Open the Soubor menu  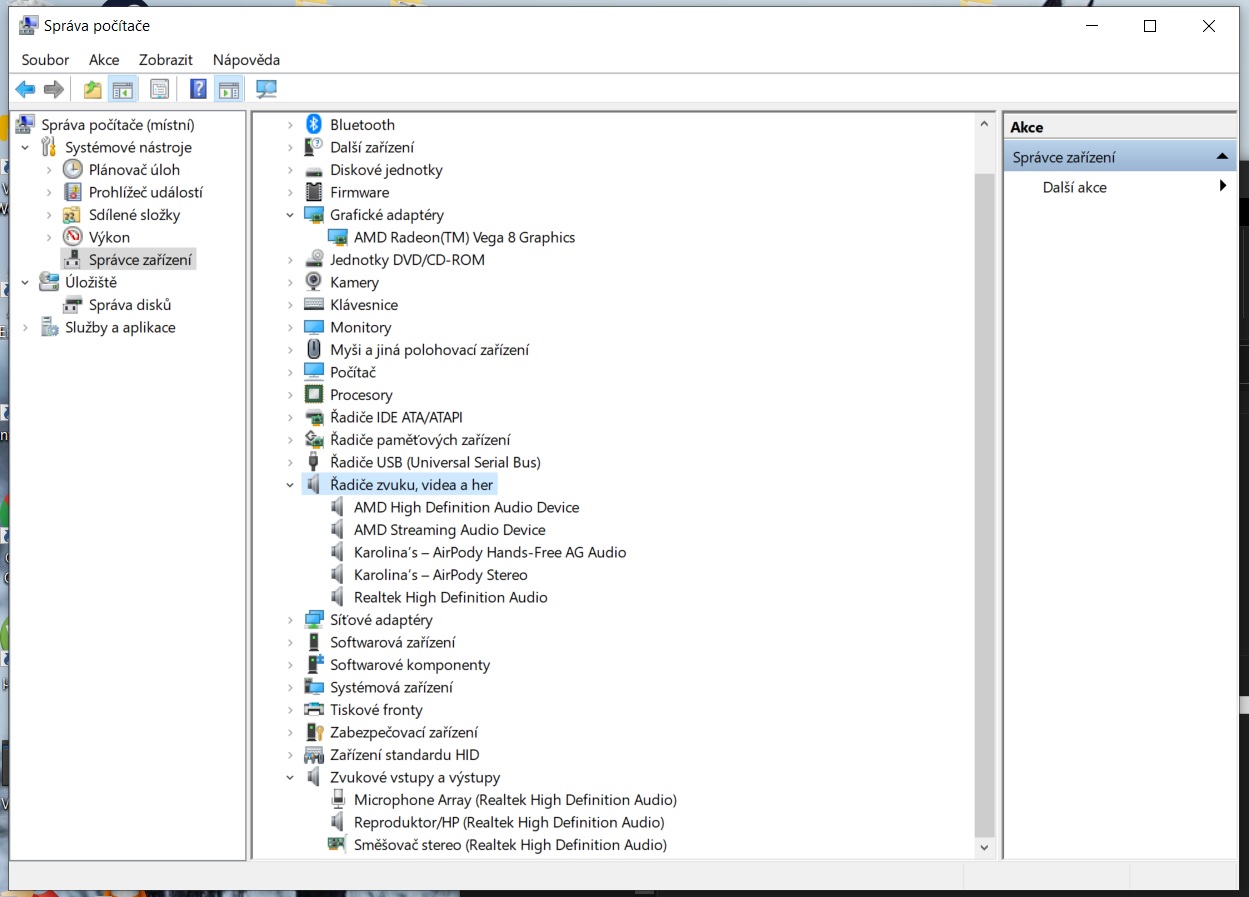tap(45, 60)
